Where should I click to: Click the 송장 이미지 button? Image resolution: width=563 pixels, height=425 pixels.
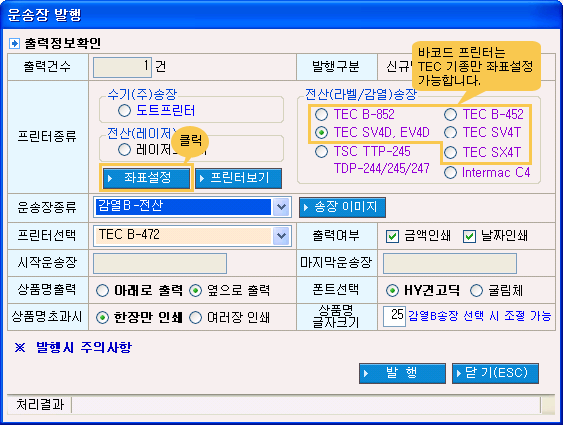342,207
